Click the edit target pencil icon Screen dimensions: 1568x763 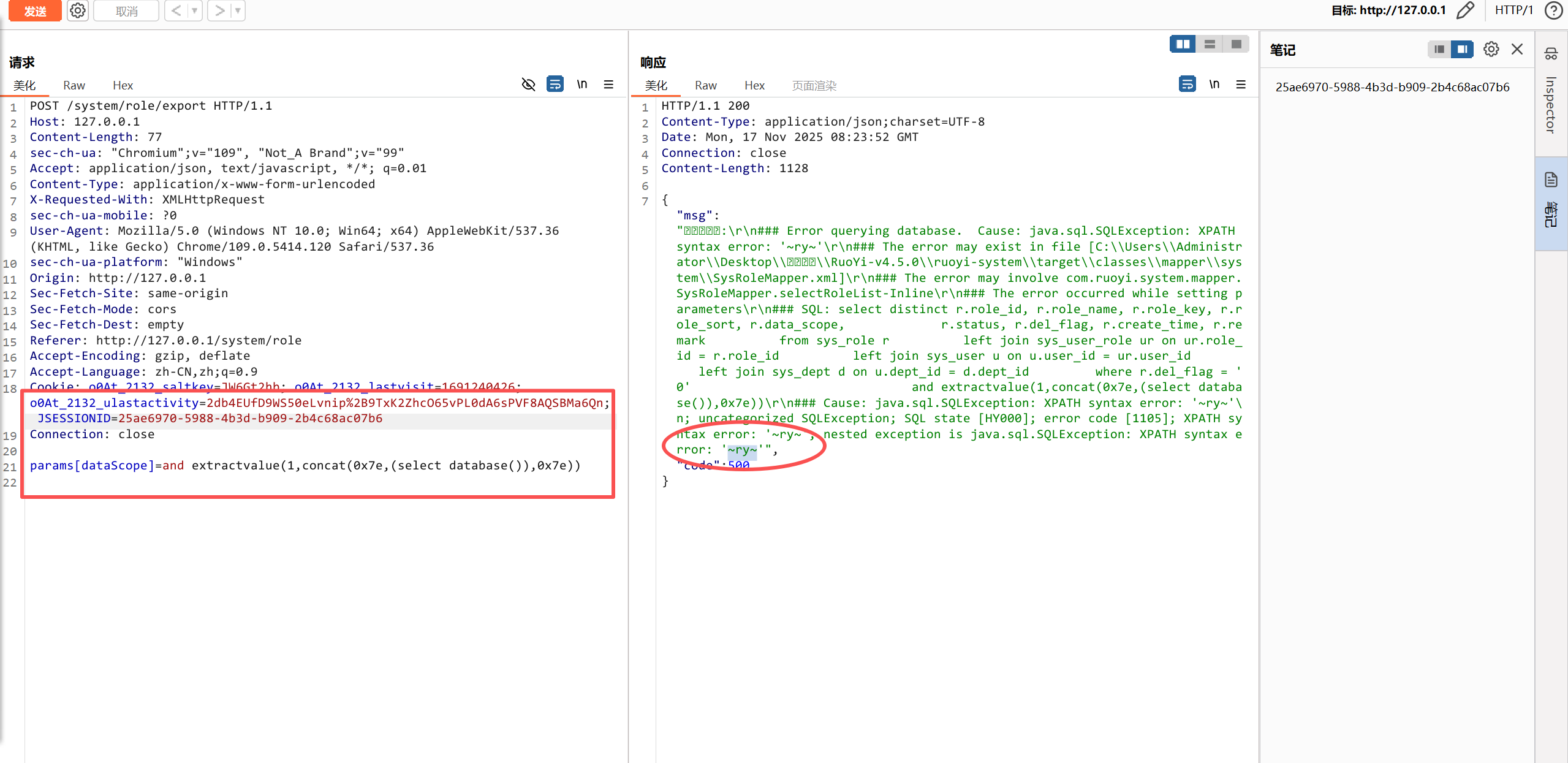pos(1465,10)
